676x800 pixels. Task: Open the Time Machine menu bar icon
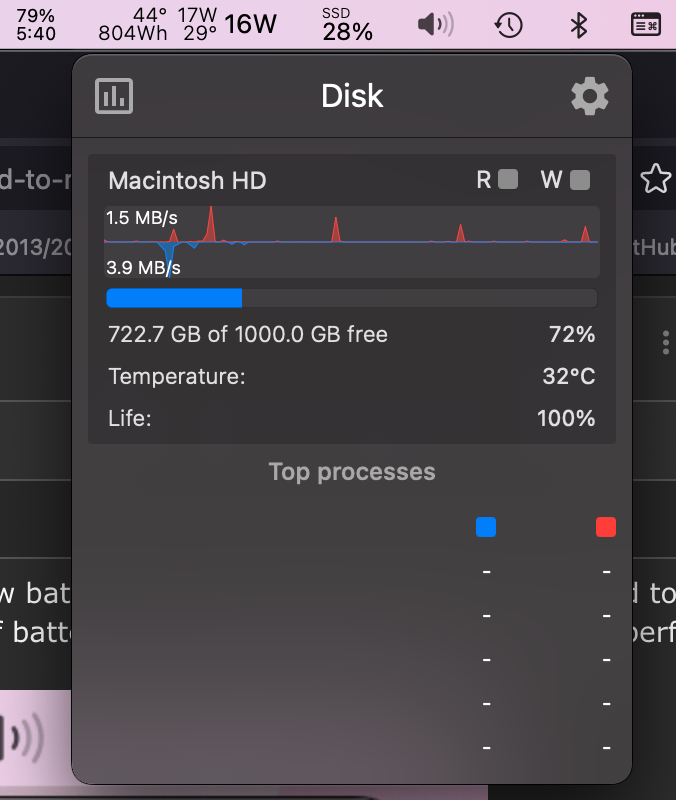509,24
